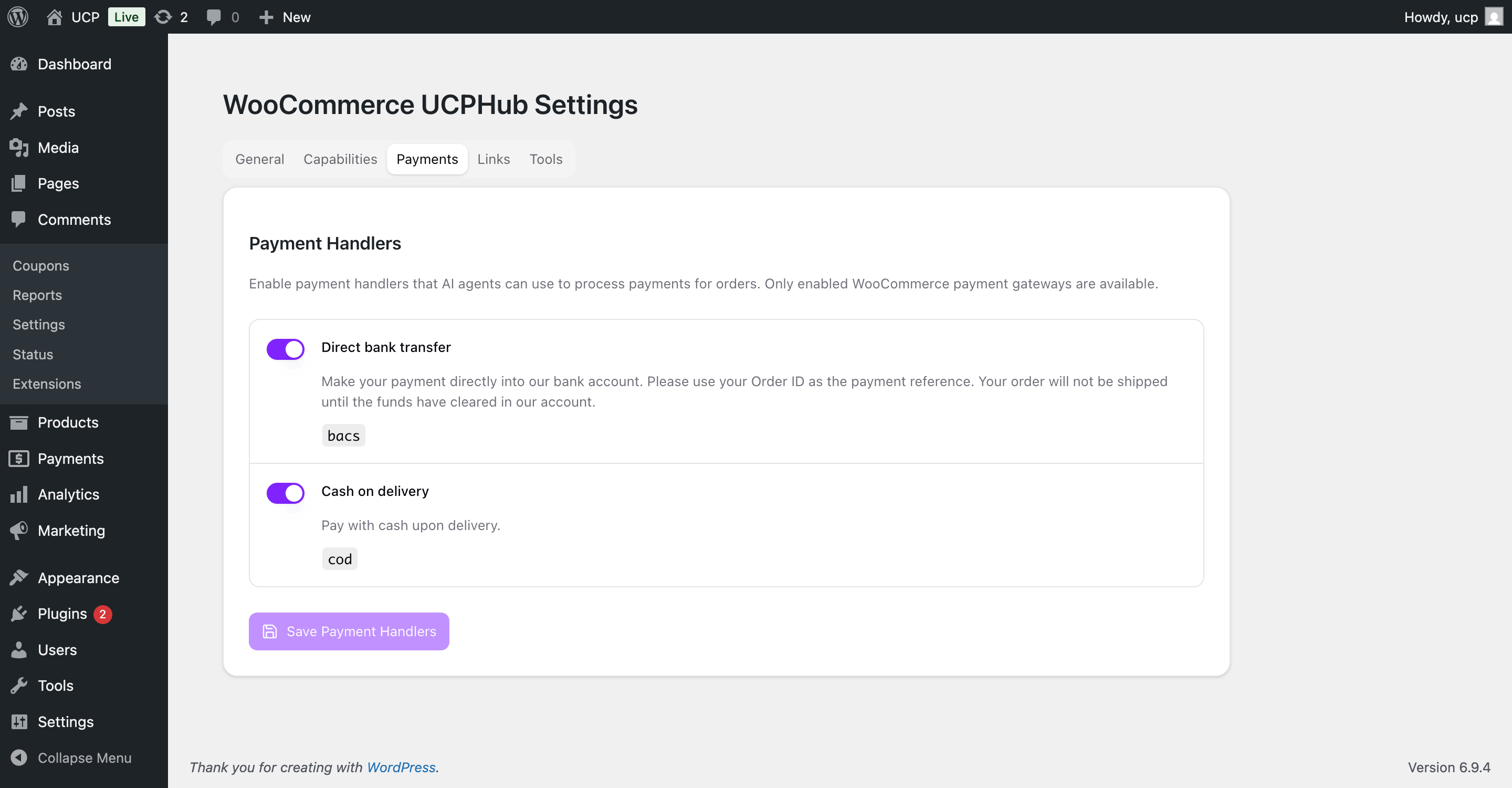Click Save Payment Handlers
The image size is (1512, 788).
click(x=349, y=630)
